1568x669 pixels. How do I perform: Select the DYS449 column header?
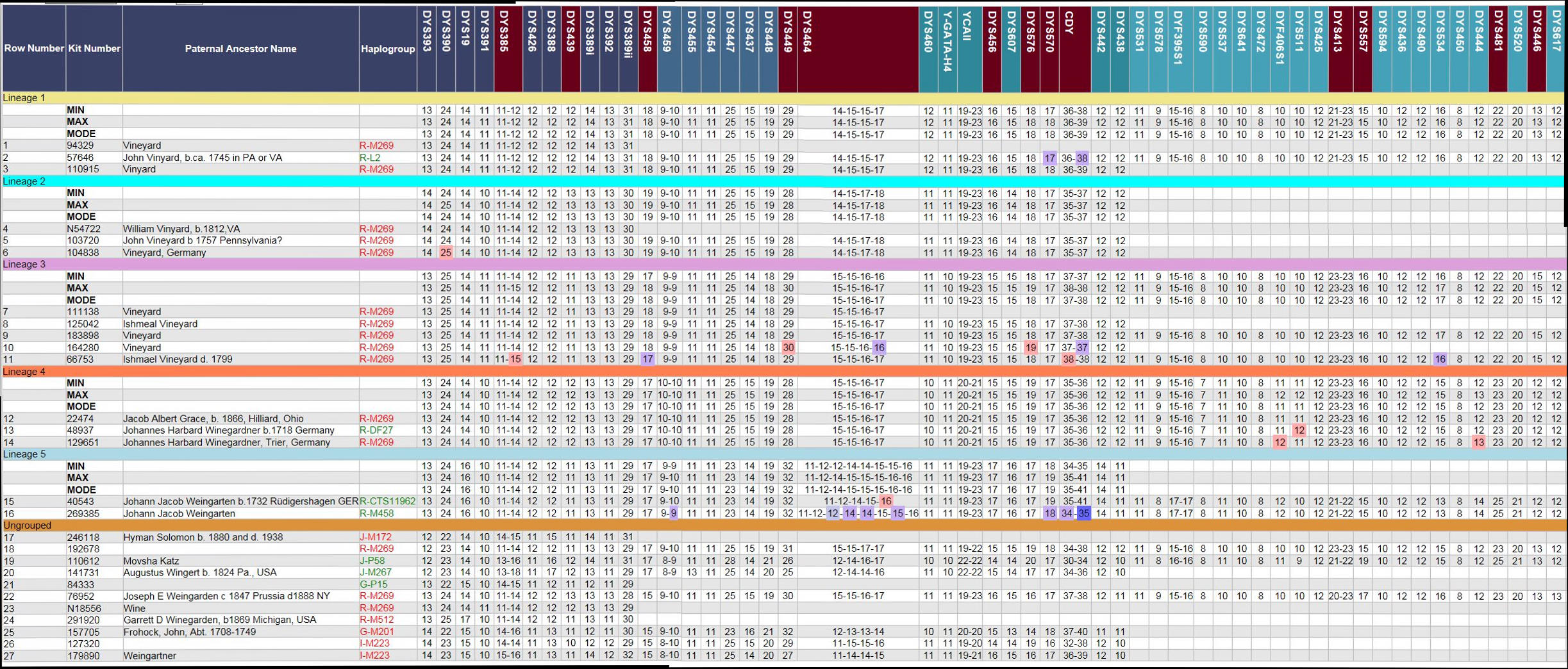tap(788, 49)
